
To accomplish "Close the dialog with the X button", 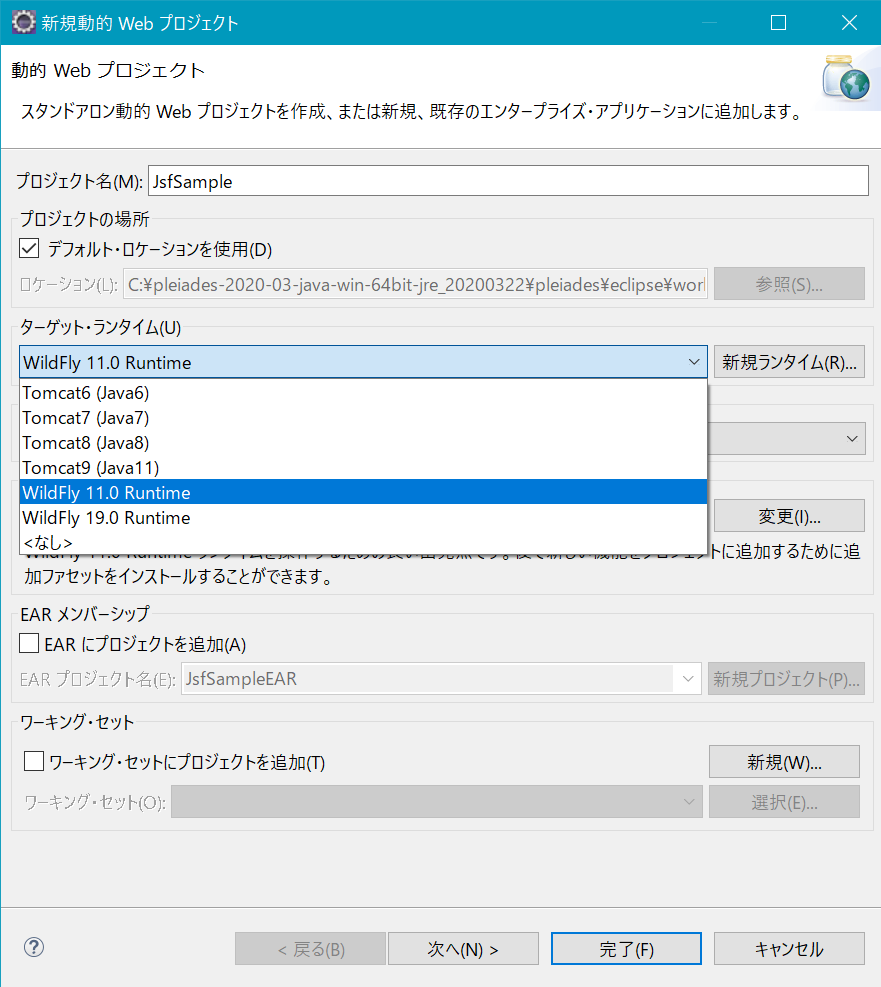I will [849, 23].
